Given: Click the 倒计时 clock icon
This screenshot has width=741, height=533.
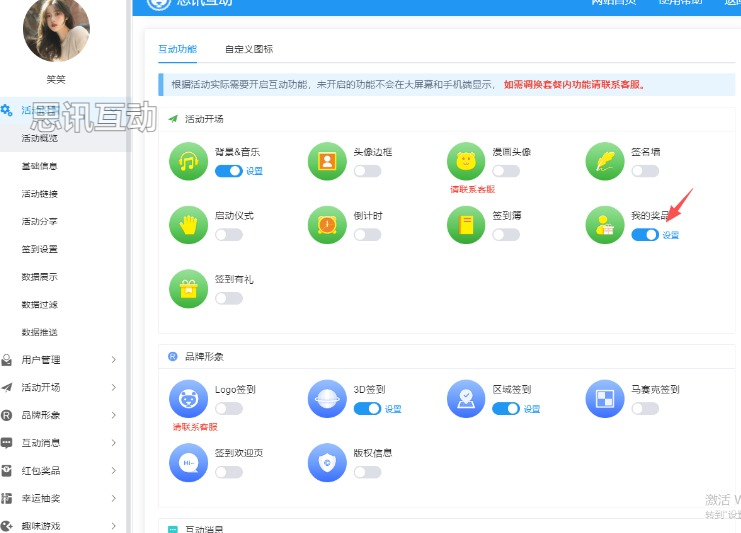Looking at the screenshot, I should (327, 225).
